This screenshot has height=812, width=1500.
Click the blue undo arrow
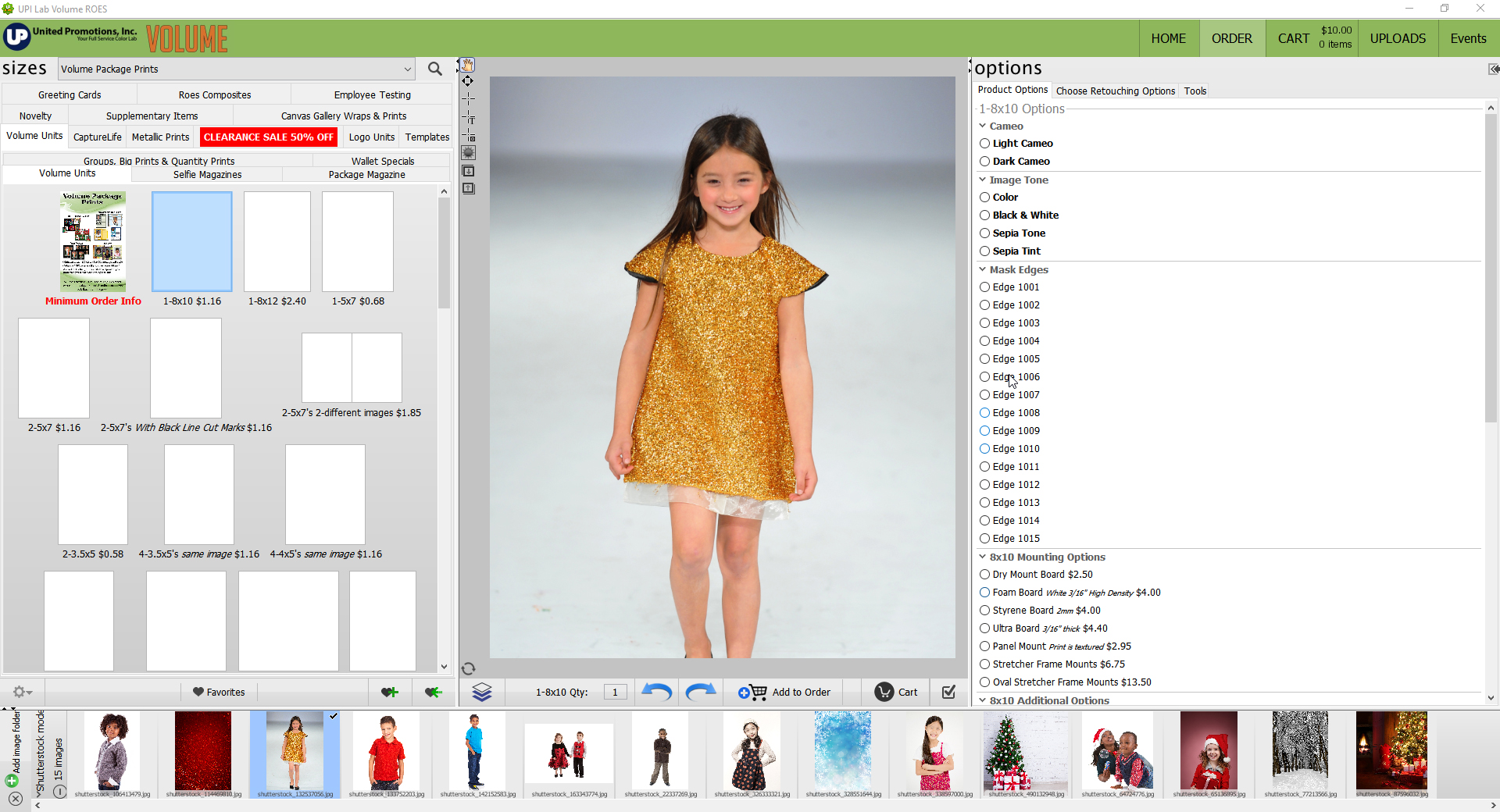pyautogui.click(x=656, y=692)
